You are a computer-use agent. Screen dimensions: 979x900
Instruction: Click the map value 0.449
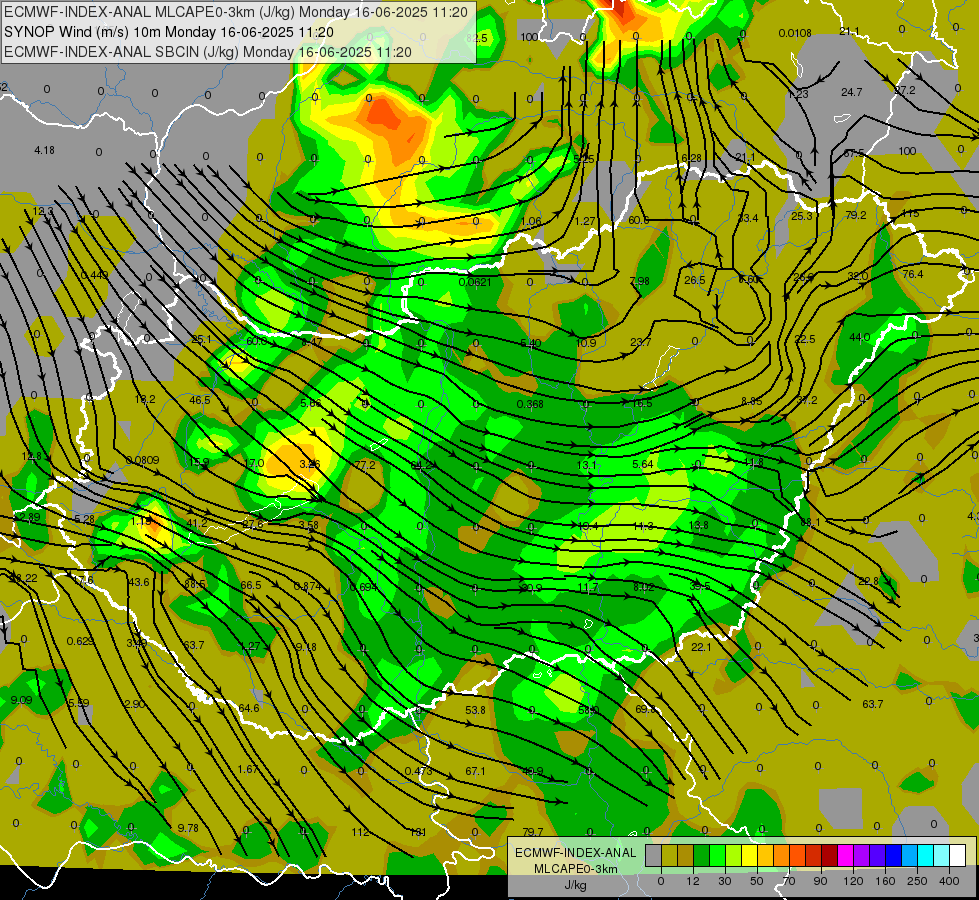click(x=95, y=275)
